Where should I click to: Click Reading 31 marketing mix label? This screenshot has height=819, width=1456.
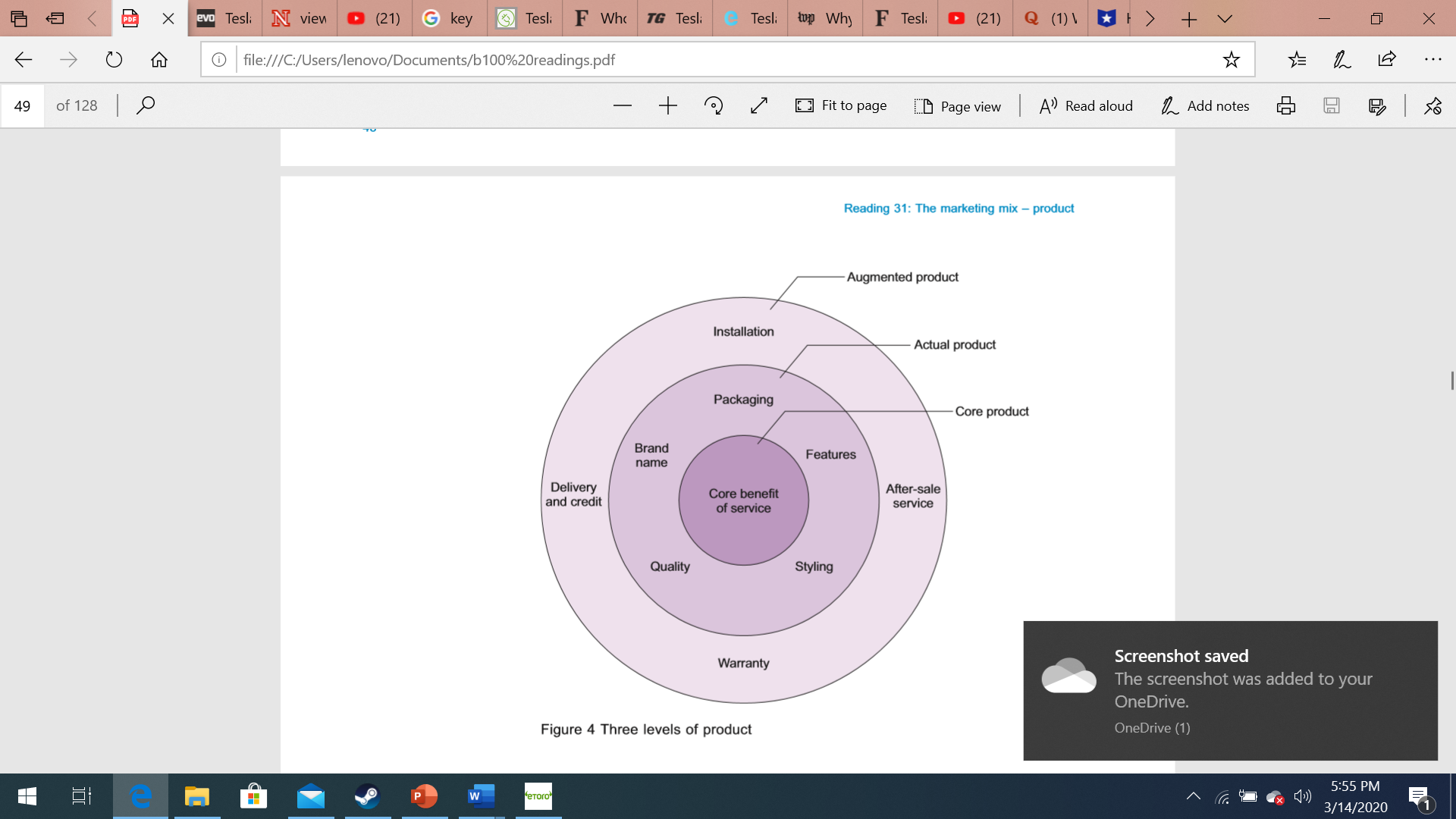point(958,207)
